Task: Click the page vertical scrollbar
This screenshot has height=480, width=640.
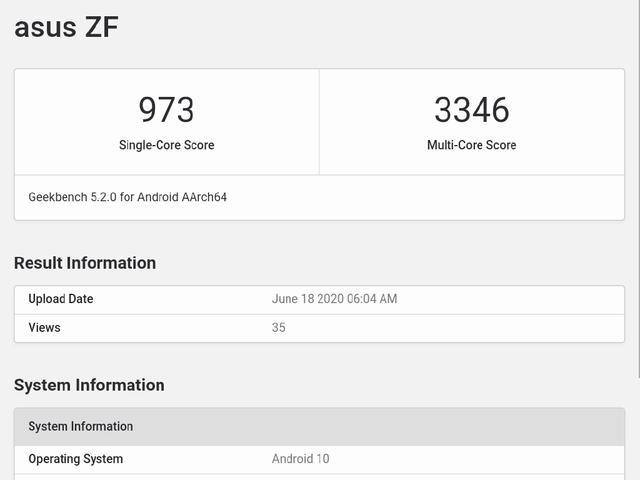Action: 638,188
